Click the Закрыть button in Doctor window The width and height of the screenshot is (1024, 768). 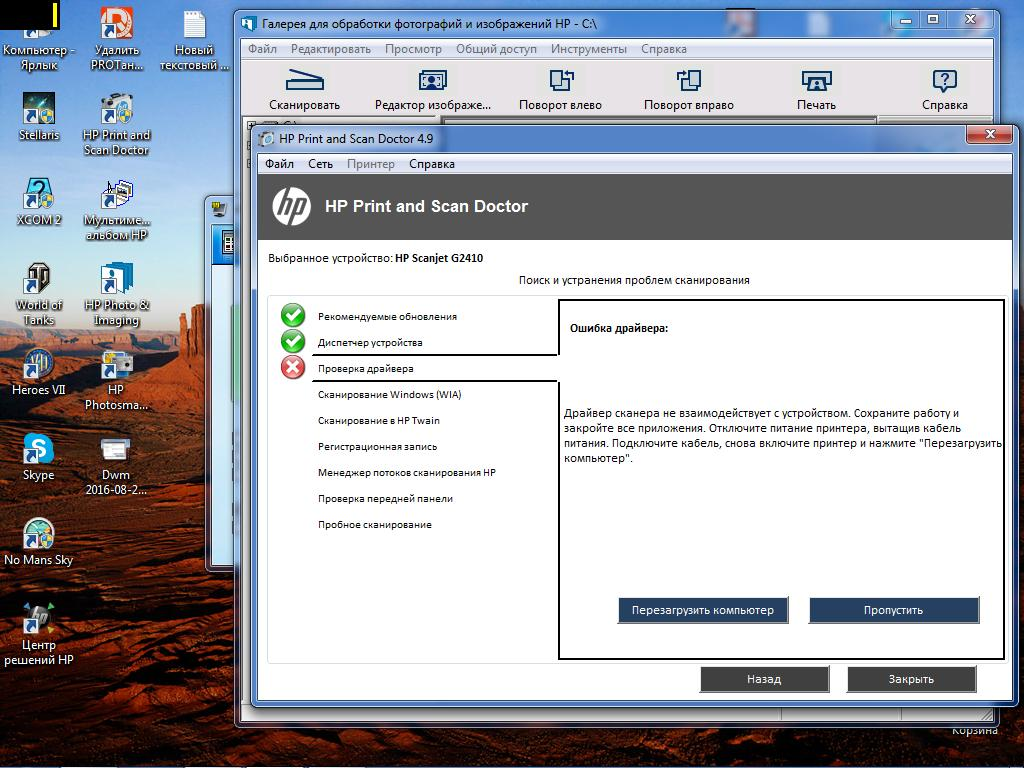[x=911, y=679]
